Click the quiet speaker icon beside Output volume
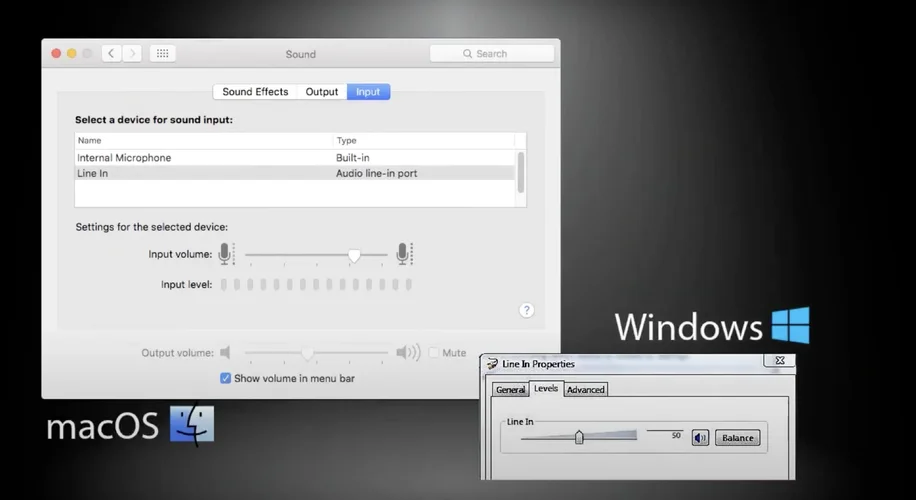The height and width of the screenshot is (500, 916). 225,353
